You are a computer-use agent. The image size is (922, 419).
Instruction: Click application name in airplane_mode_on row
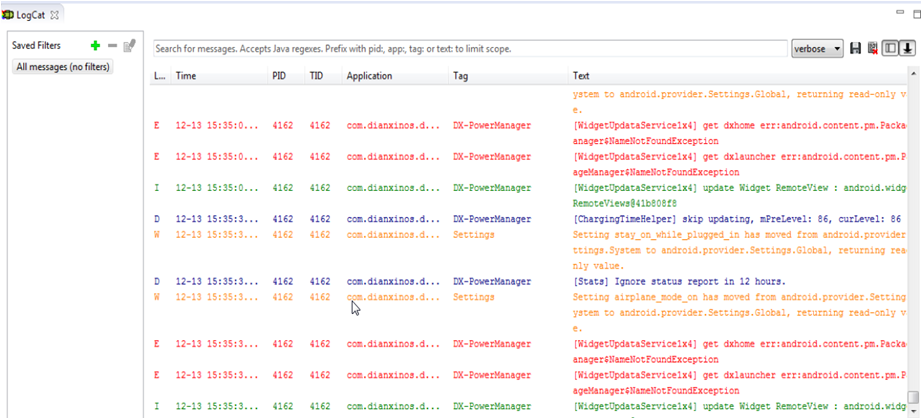[393, 297]
